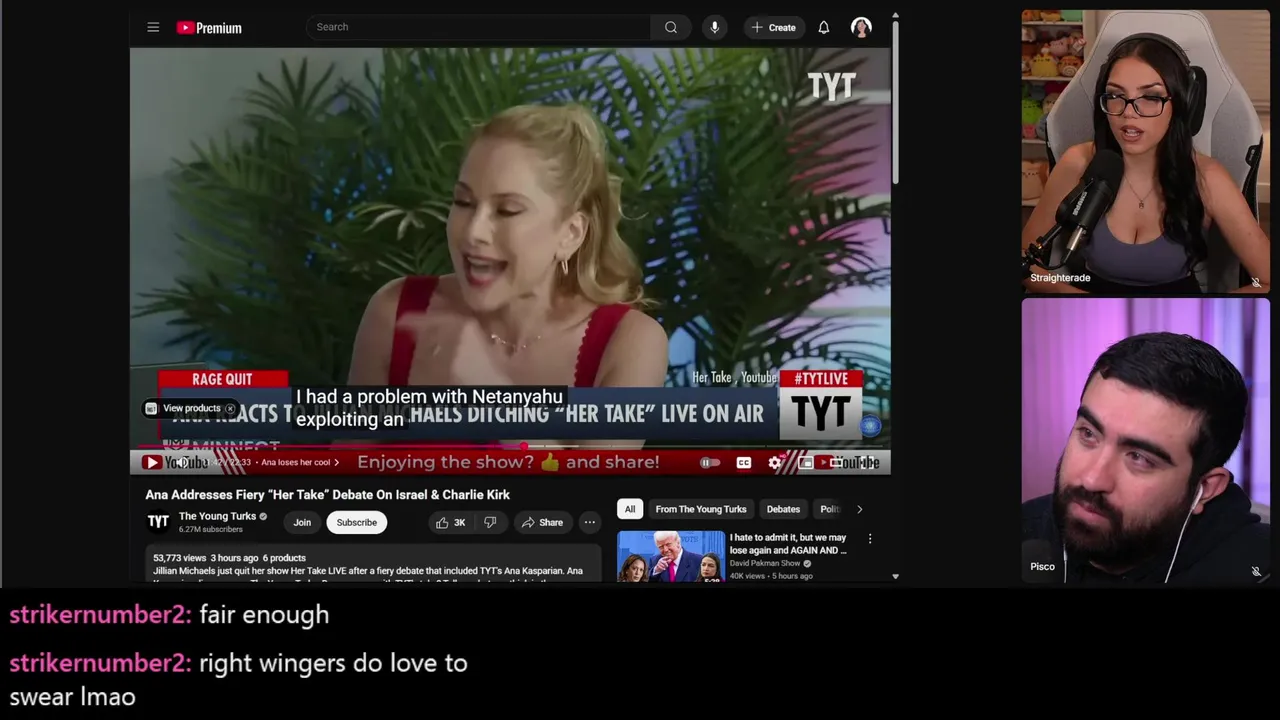Click muted mic icon on Straighterade cam
Image resolution: width=1280 pixels, height=720 pixels.
tap(1256, 282)
